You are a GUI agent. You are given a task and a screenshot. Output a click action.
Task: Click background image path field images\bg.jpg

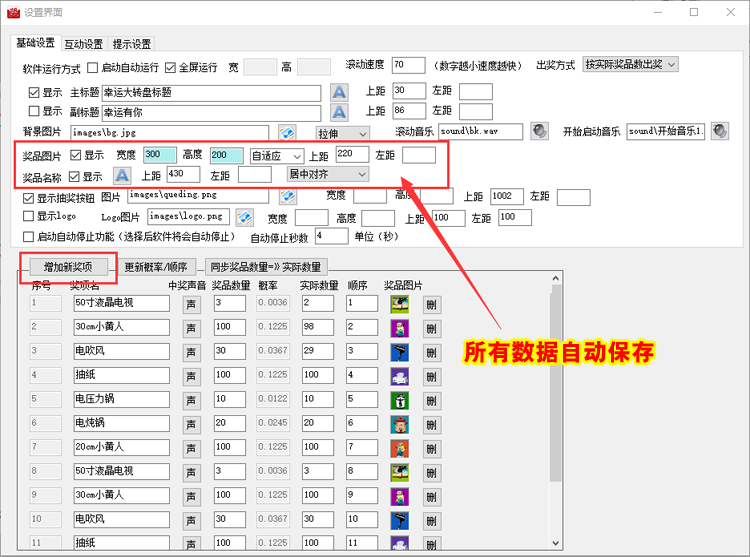[169, 133]
